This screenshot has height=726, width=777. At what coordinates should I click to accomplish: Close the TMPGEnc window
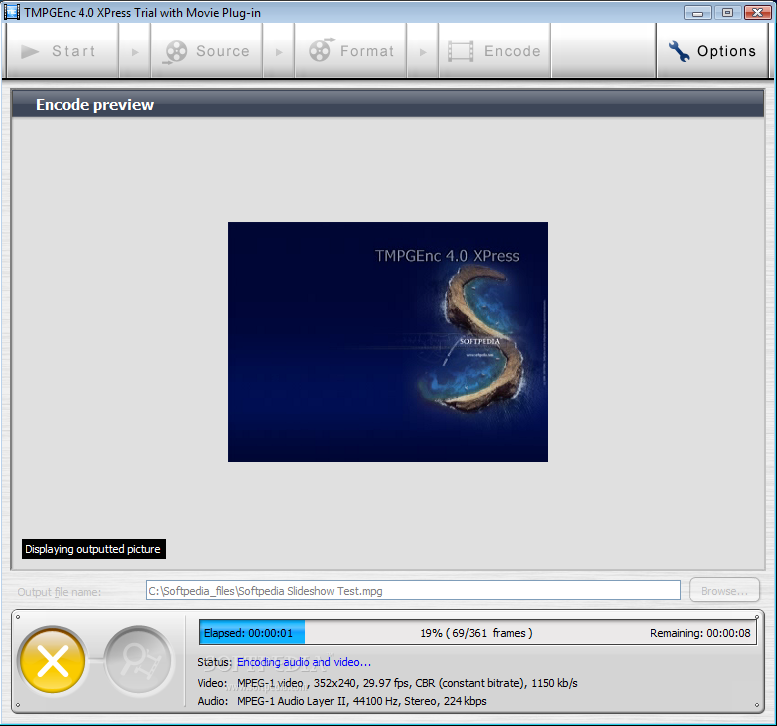click(x=757, y=12)
